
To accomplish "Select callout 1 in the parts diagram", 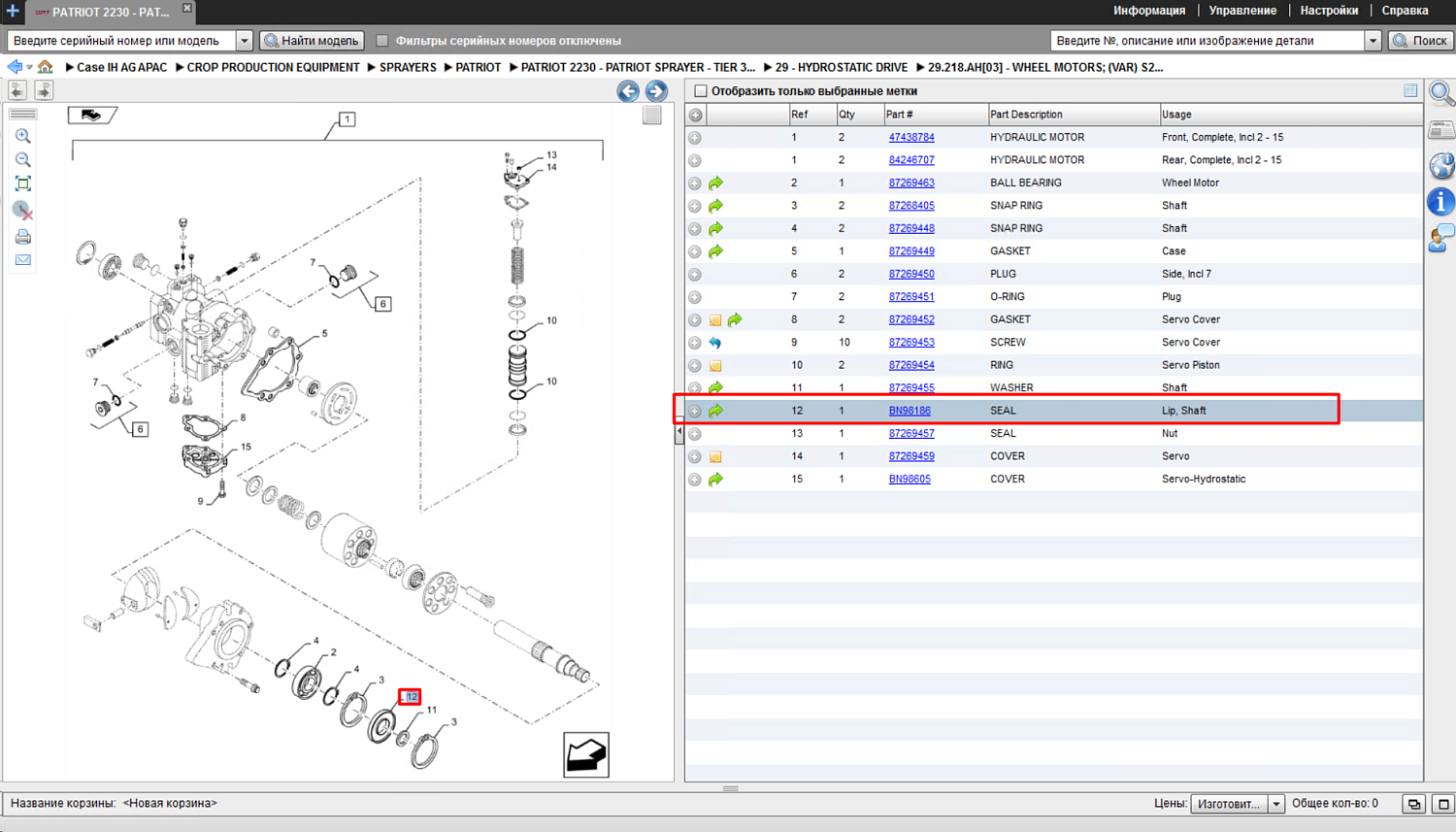I will [347, 119].
